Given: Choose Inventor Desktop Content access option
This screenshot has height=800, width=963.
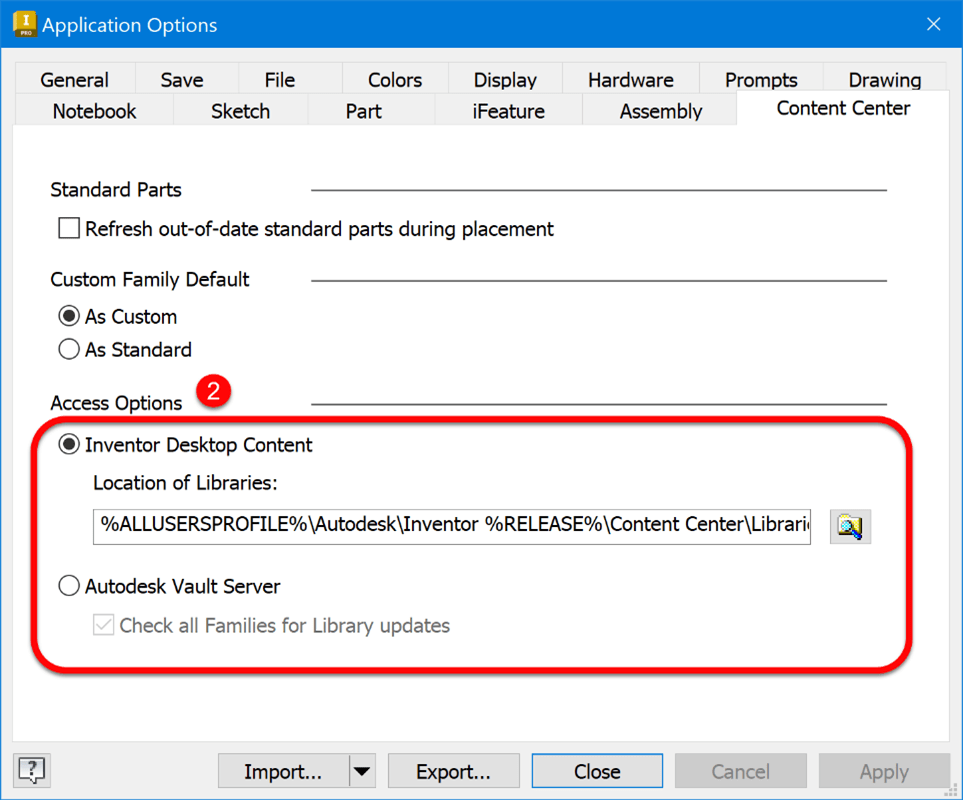Looking at the screenshot, I should (x=69, y=444).
